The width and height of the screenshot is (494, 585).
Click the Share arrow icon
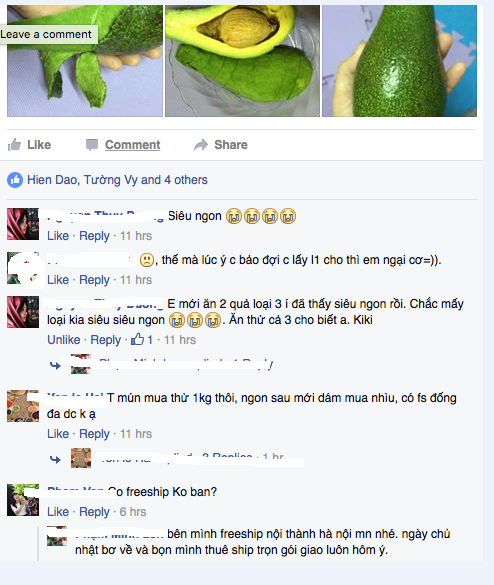pyautogui.click(x=201, y=145)
